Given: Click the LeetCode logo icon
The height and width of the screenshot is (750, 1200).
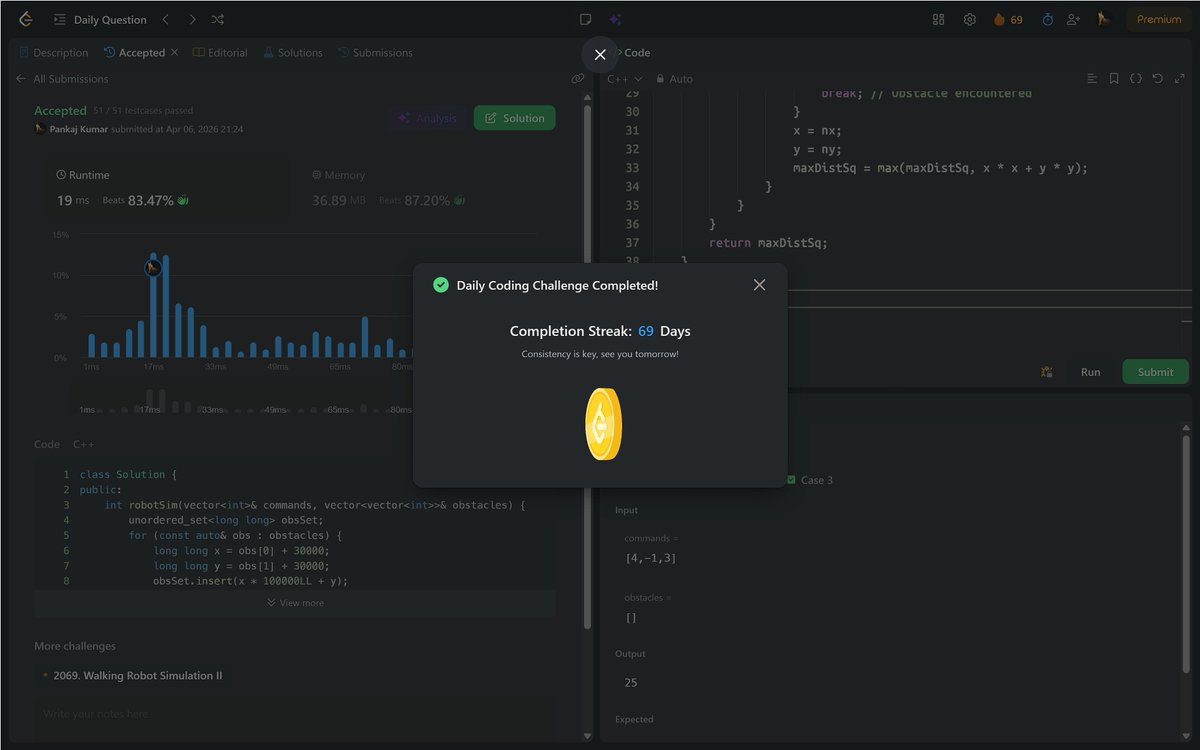Looking at the screenshot, I should click(25, 19).
